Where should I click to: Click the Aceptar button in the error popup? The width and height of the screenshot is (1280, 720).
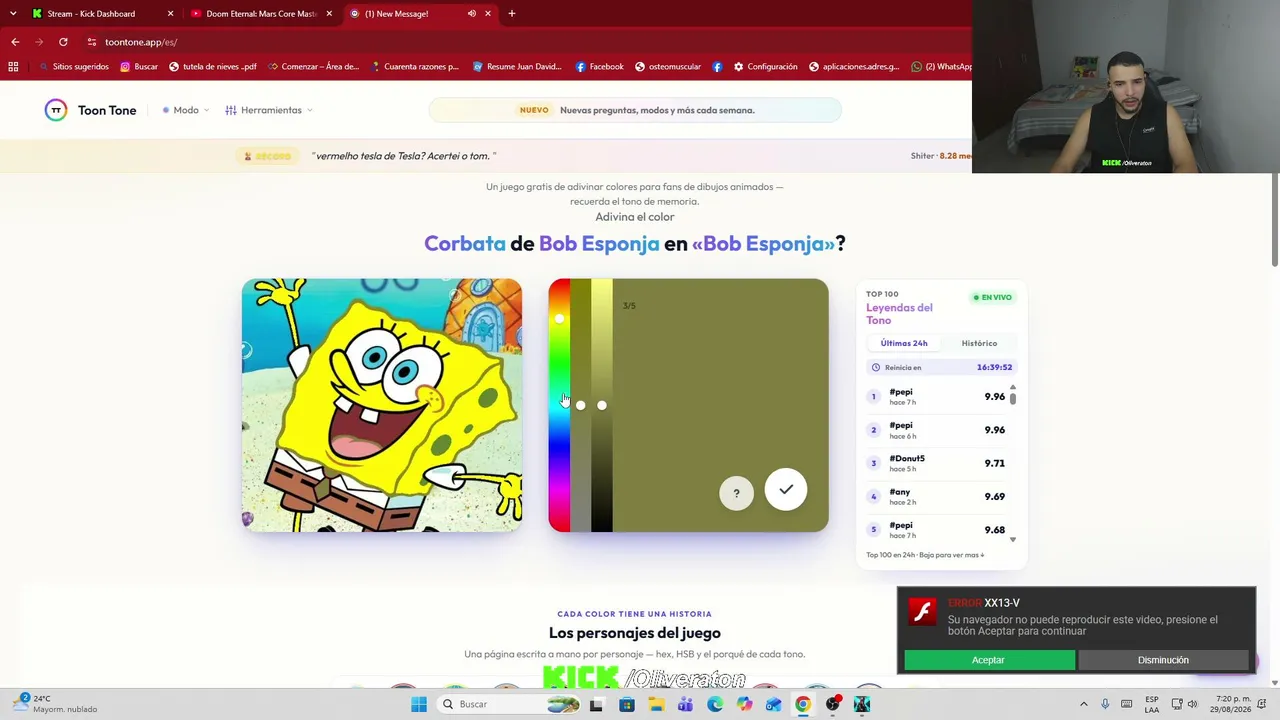[989, 660]
